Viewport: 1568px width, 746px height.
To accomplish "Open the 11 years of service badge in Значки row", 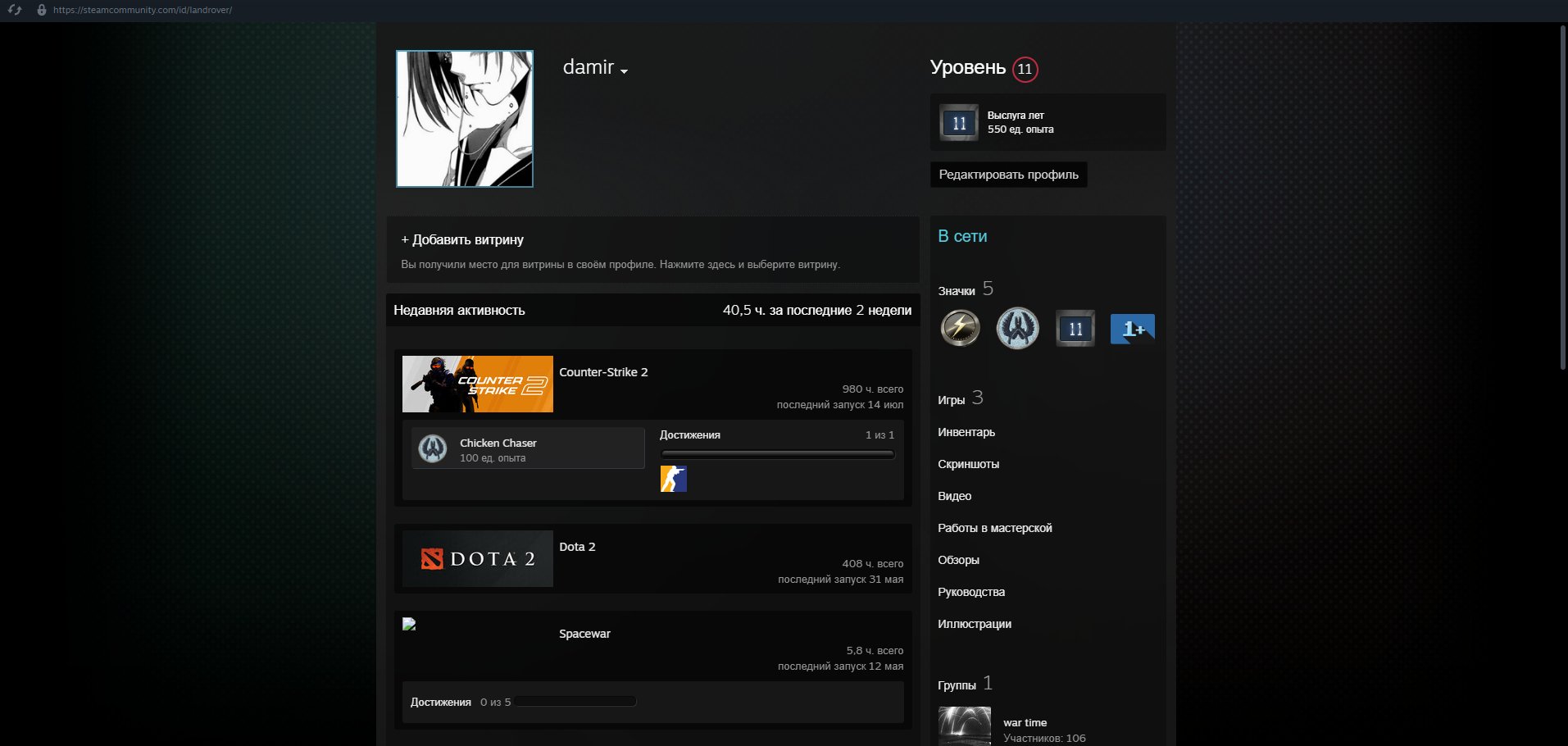I will pyautogui.click(x=1075, y=329).
